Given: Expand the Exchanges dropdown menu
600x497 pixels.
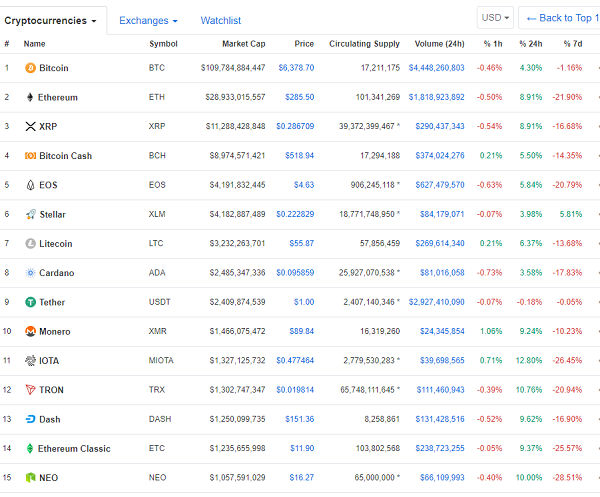Looking at the screenshot, I should pos(148,20).
